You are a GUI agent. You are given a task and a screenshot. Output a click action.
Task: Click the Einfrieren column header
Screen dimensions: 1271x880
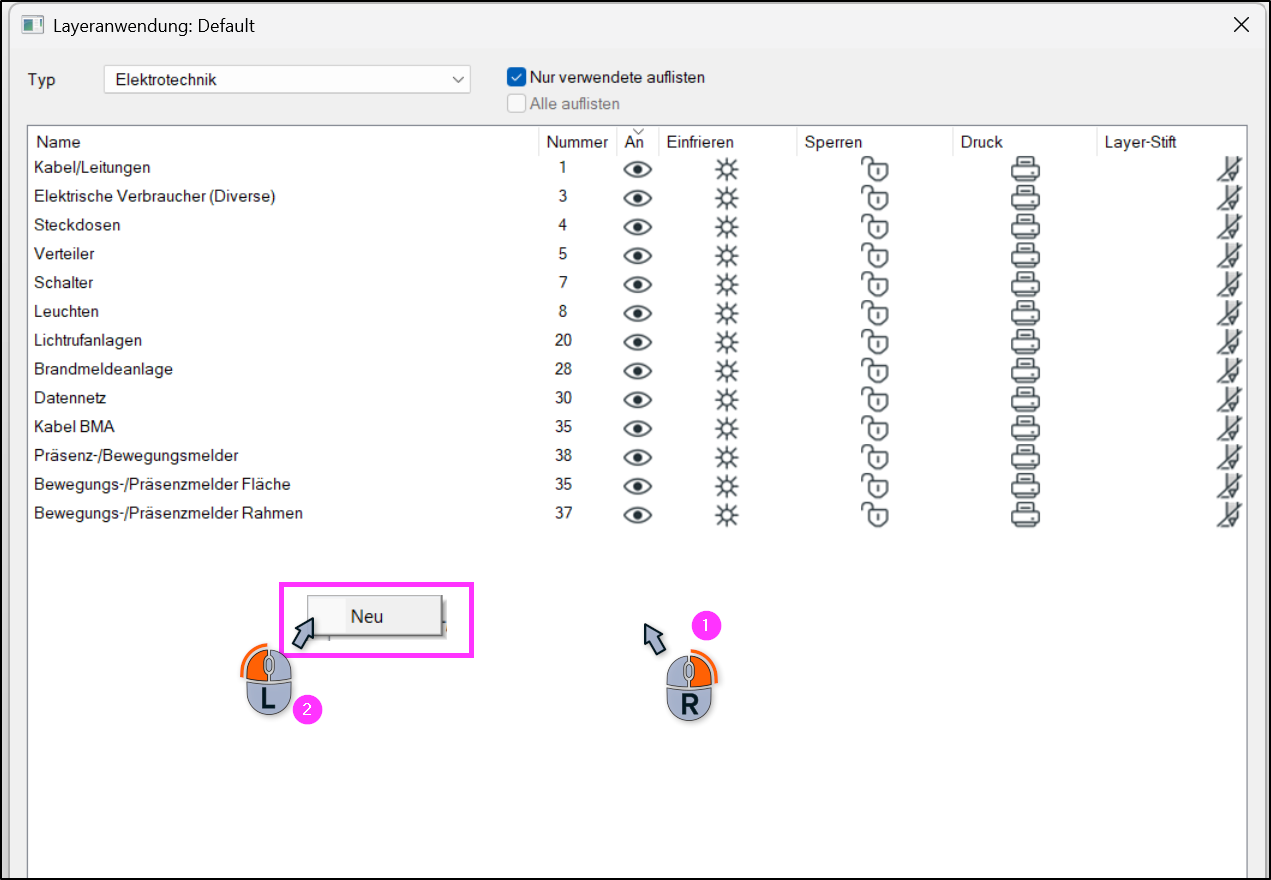tap(728, 142)
